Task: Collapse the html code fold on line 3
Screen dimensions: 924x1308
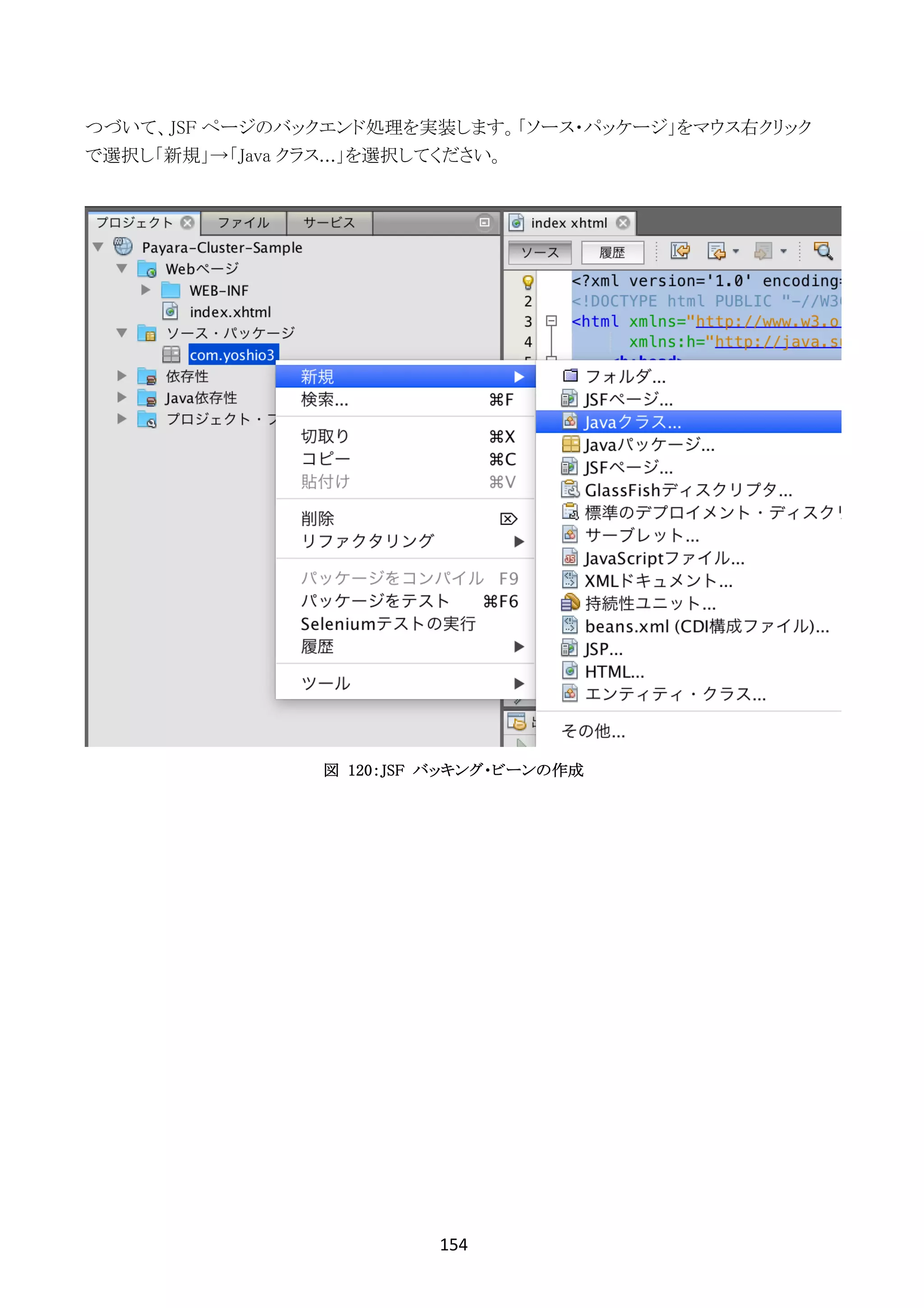Action: click(x=551, y=321)
